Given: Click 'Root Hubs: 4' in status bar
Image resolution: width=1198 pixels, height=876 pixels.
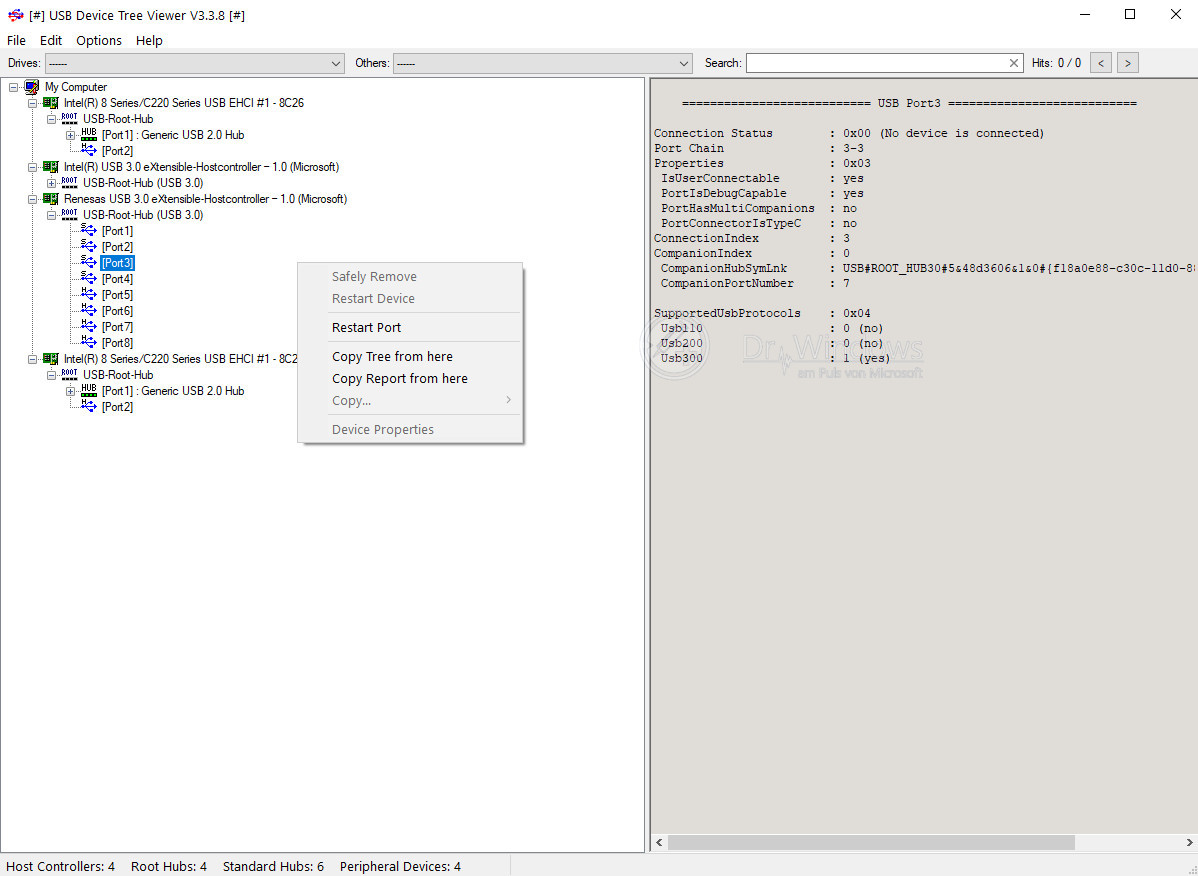Looking at the screenshot, I should point(169,866).
